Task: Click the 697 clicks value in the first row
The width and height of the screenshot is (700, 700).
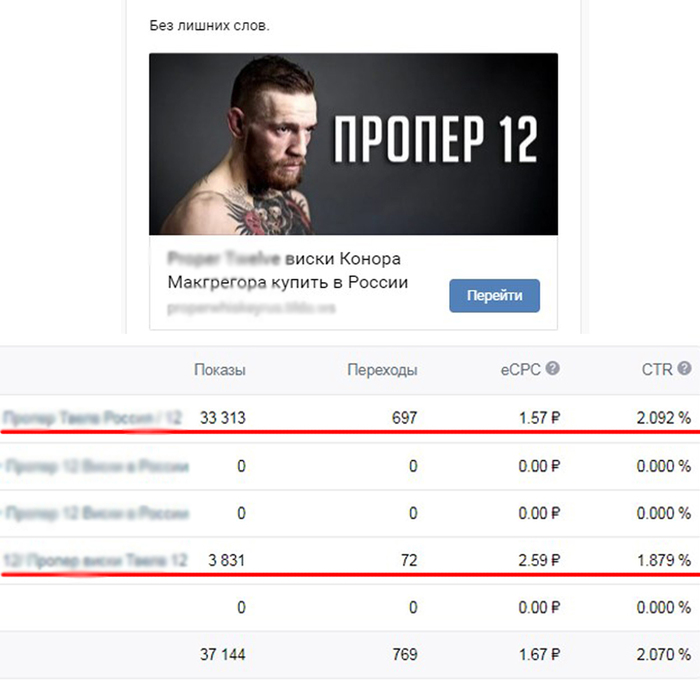Action: click(404, 418)
